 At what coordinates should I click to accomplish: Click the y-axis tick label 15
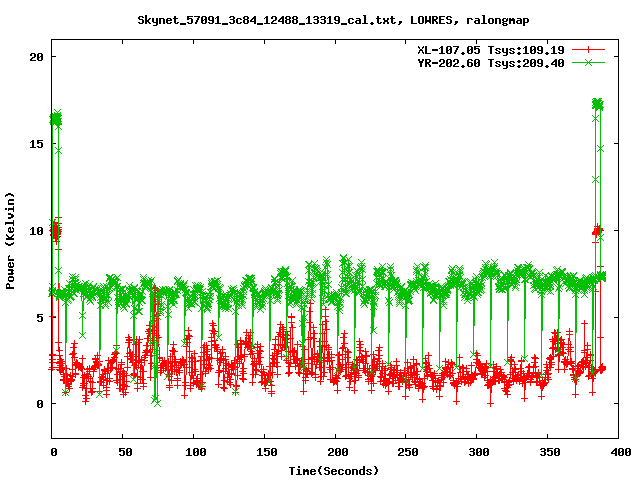[36, 144]
